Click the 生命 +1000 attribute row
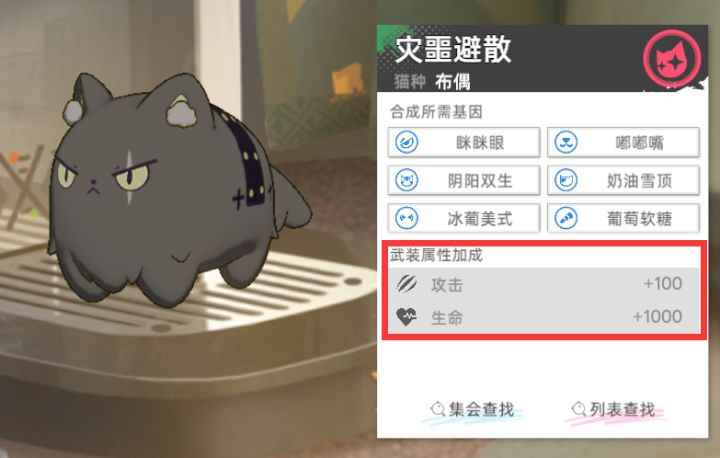 tap(544, 317)
